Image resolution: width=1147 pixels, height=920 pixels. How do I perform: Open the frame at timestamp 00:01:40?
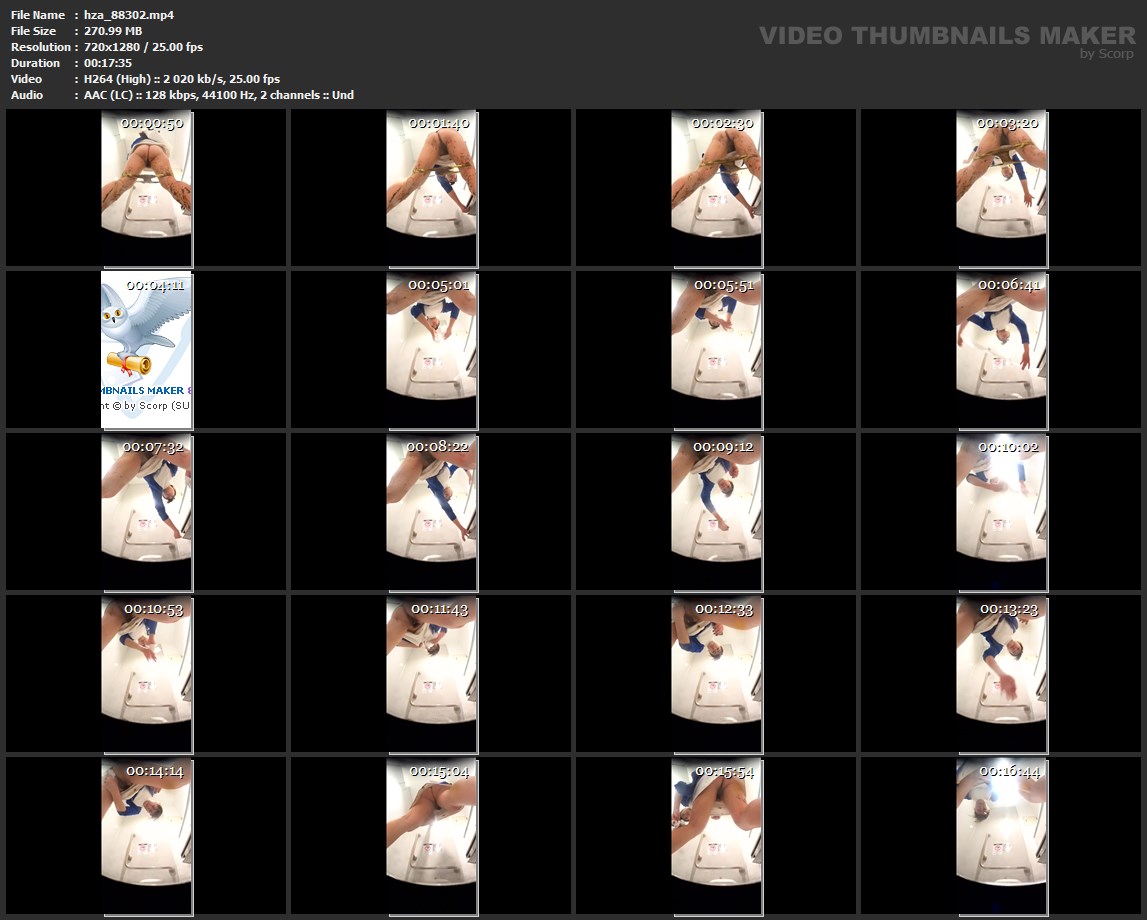(x=431, y=188)
